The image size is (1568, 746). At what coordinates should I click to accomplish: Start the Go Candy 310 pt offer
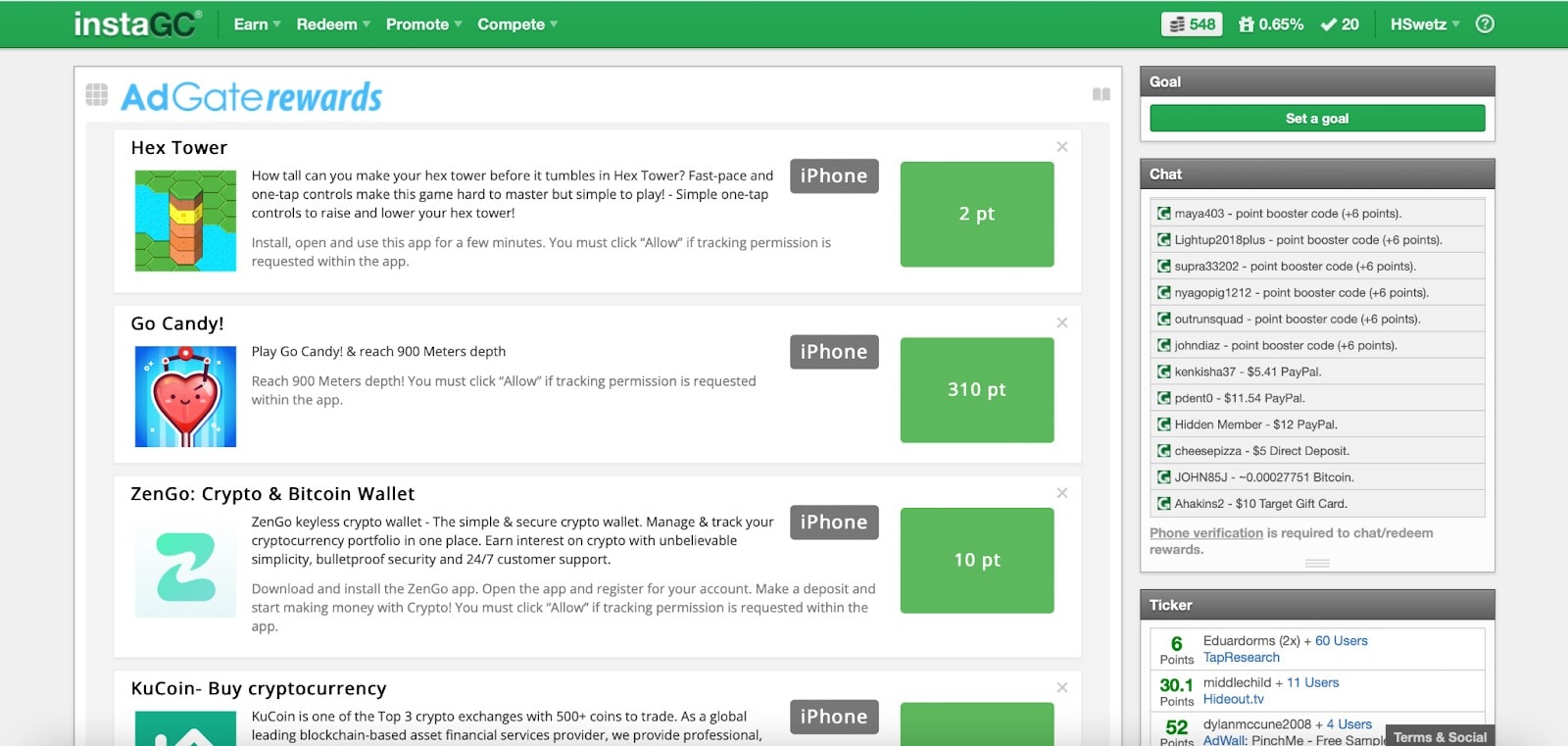click(x=977, y=390)
